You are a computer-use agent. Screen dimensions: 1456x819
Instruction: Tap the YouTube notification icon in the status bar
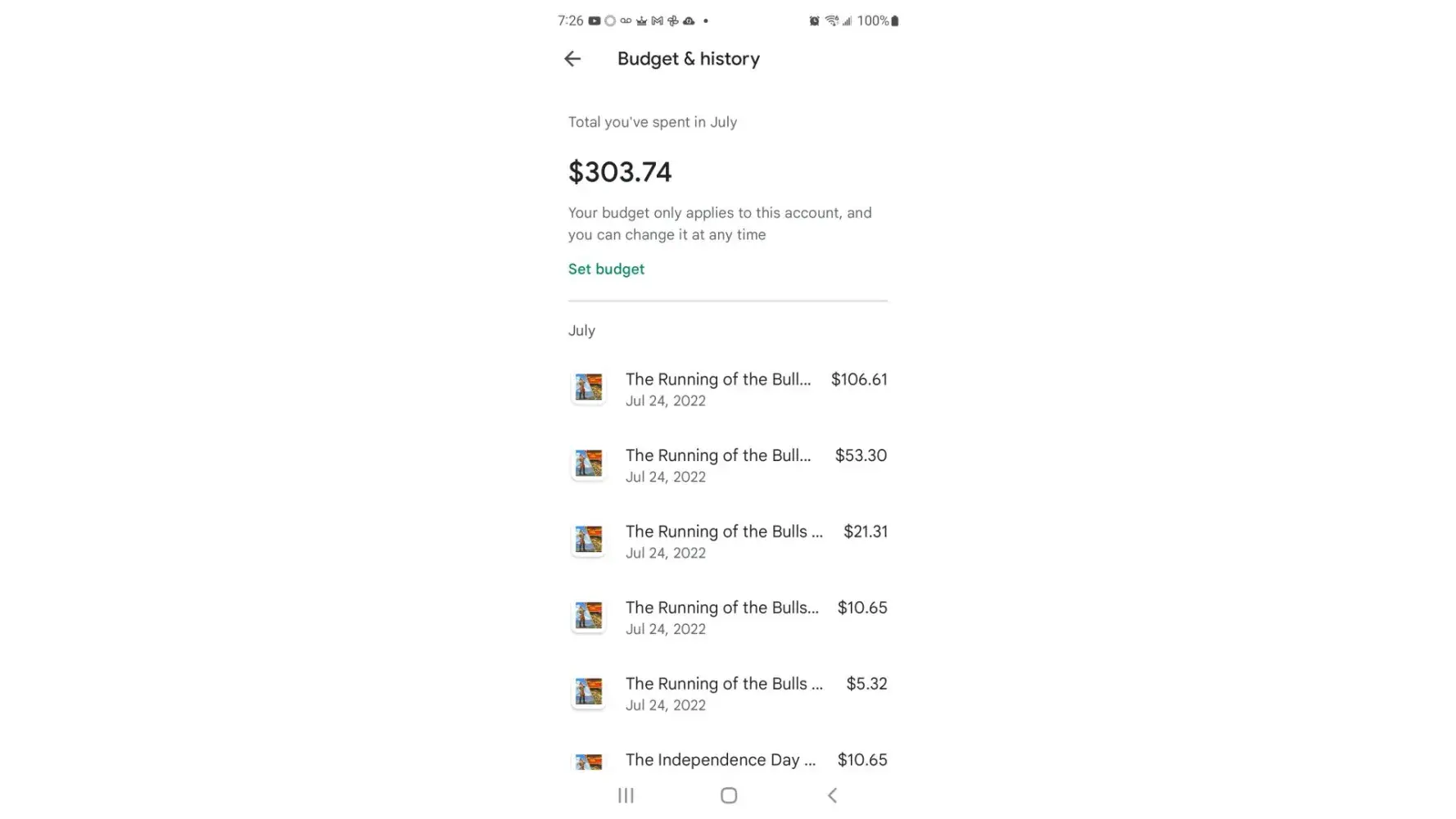tap(595, 21)
